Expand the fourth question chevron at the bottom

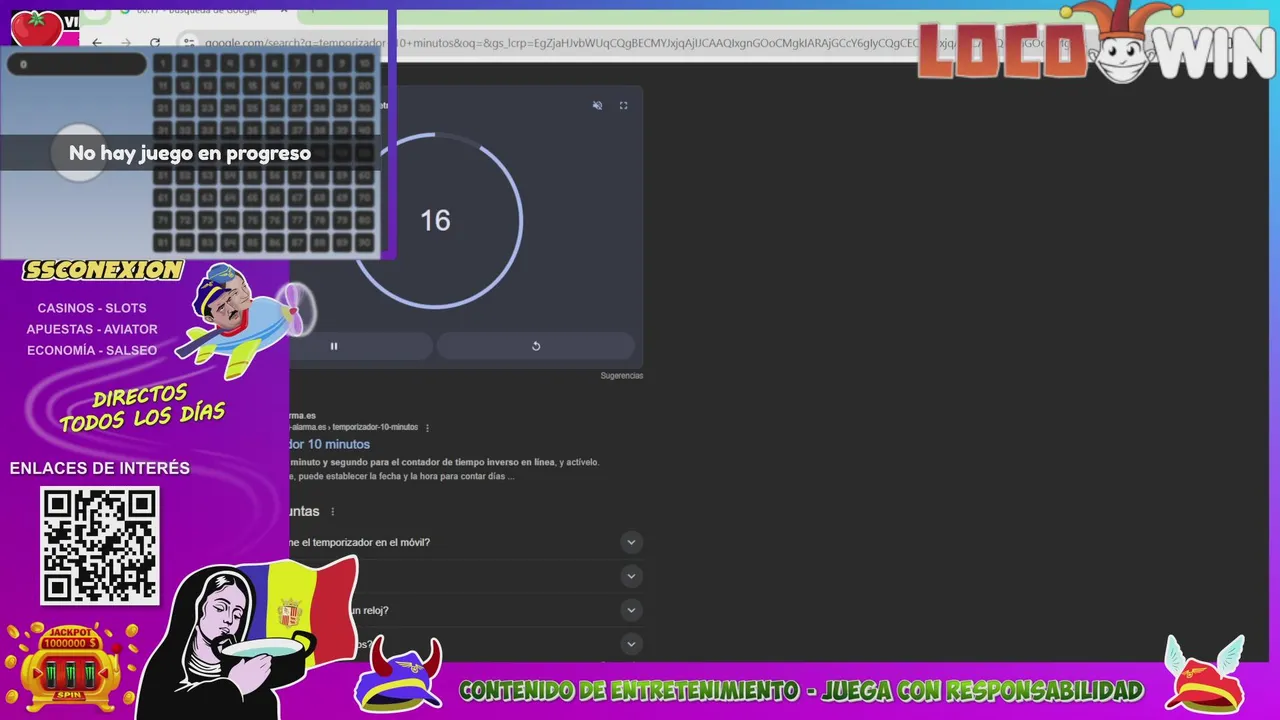(631, 644)
